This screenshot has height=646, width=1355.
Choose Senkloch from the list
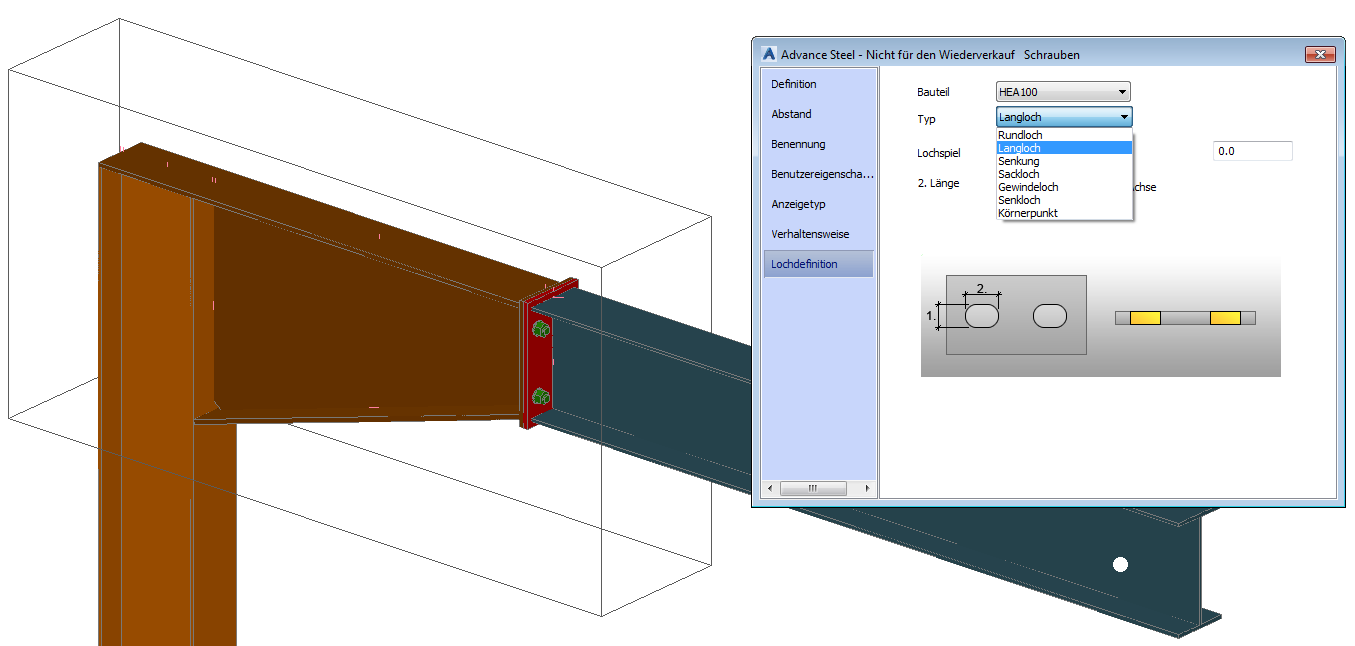[x=1064, y=200]
